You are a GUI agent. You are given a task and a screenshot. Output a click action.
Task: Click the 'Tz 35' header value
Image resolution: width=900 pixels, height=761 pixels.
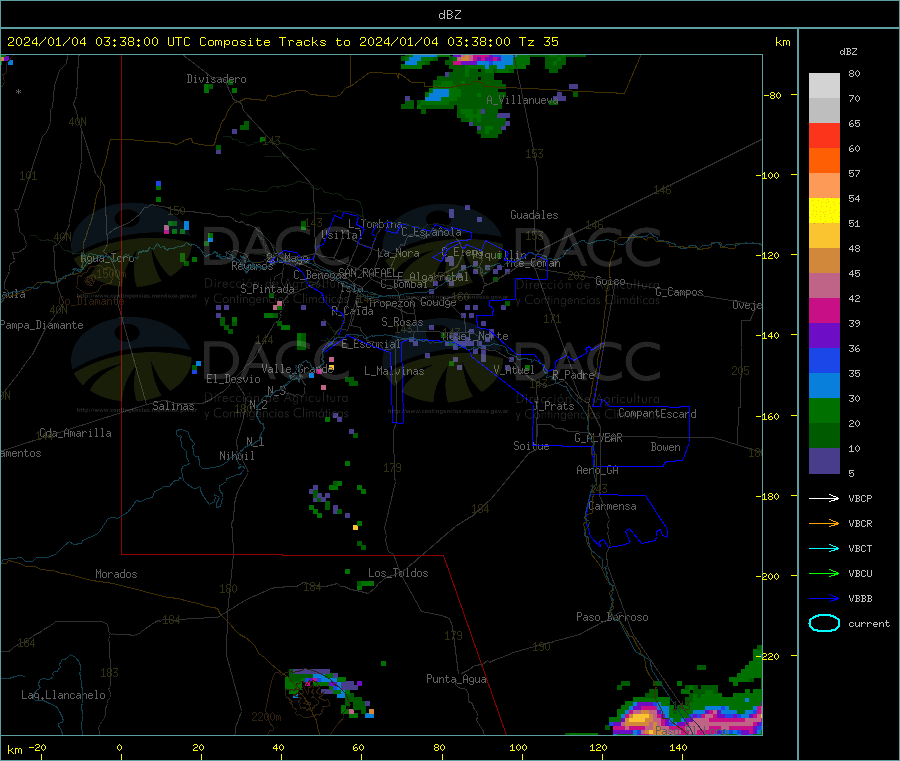click(x=538, y=42)
